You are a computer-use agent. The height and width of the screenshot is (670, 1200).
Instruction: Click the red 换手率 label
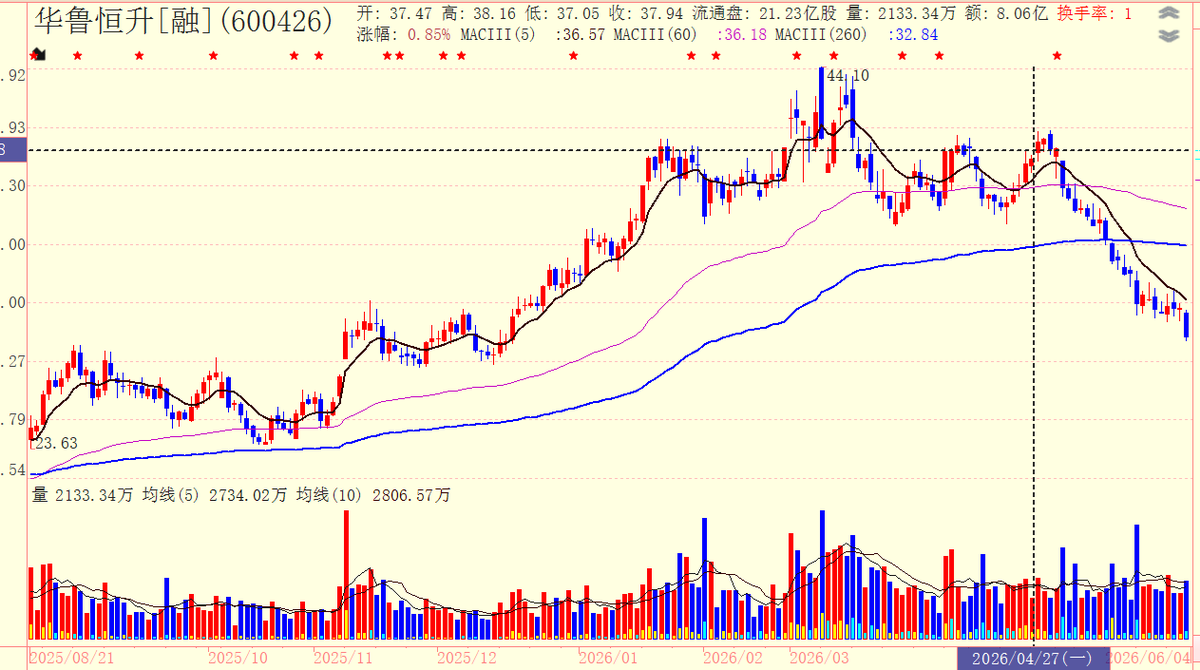(1085, 13)
